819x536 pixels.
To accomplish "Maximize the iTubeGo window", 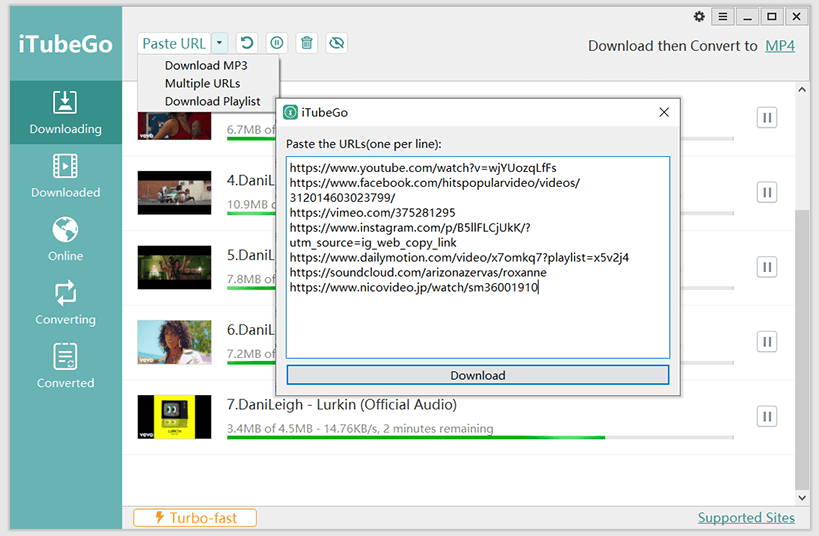I will click(771, 17).
